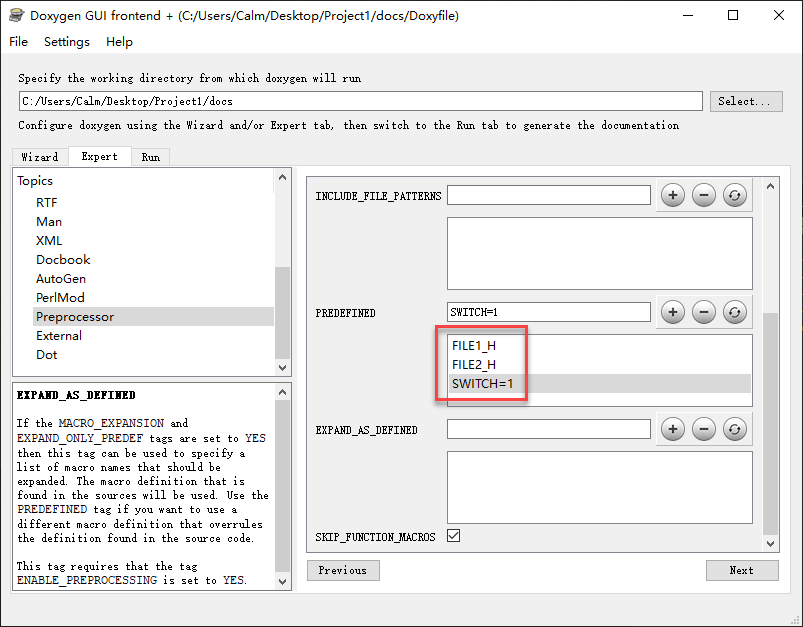
Task: Click the Topics header in tree
Action: [35, 180]
